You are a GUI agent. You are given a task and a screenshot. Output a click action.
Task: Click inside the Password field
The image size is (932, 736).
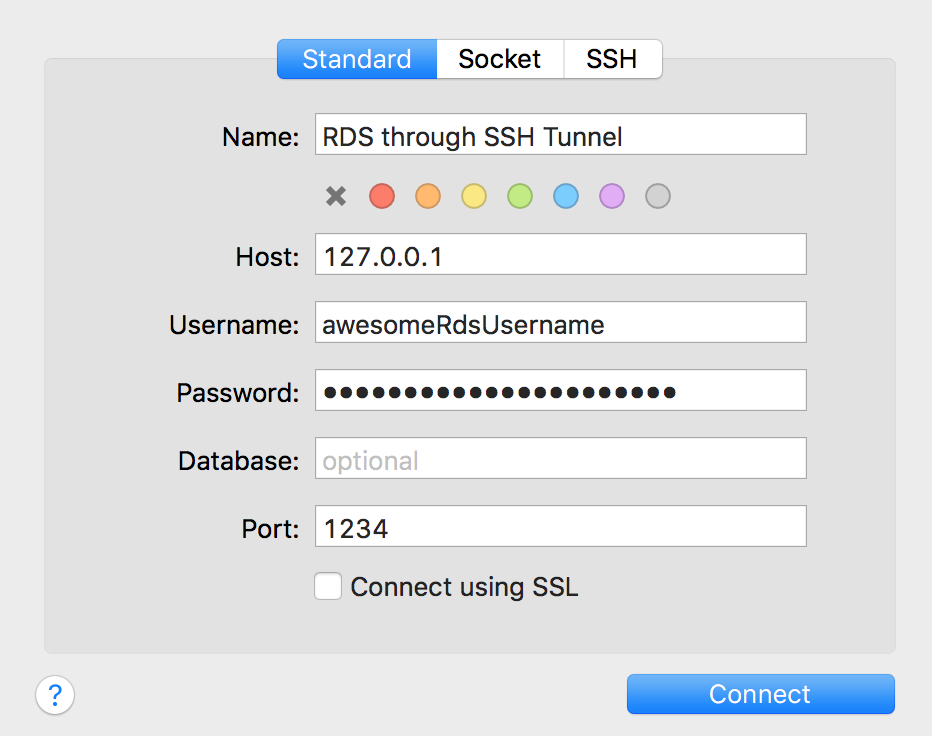coord(560,390)
